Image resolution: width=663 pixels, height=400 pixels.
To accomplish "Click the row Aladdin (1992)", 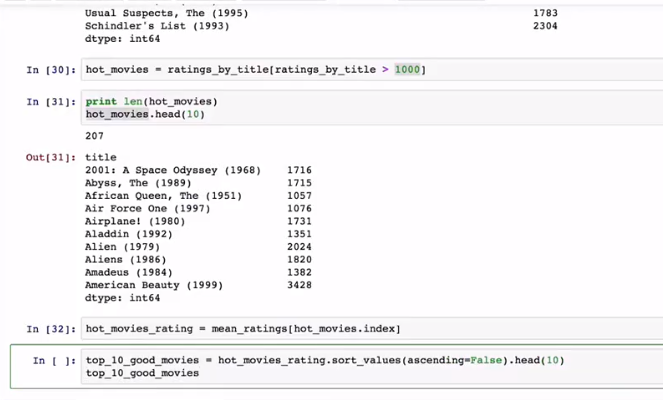I will [198, 234].
